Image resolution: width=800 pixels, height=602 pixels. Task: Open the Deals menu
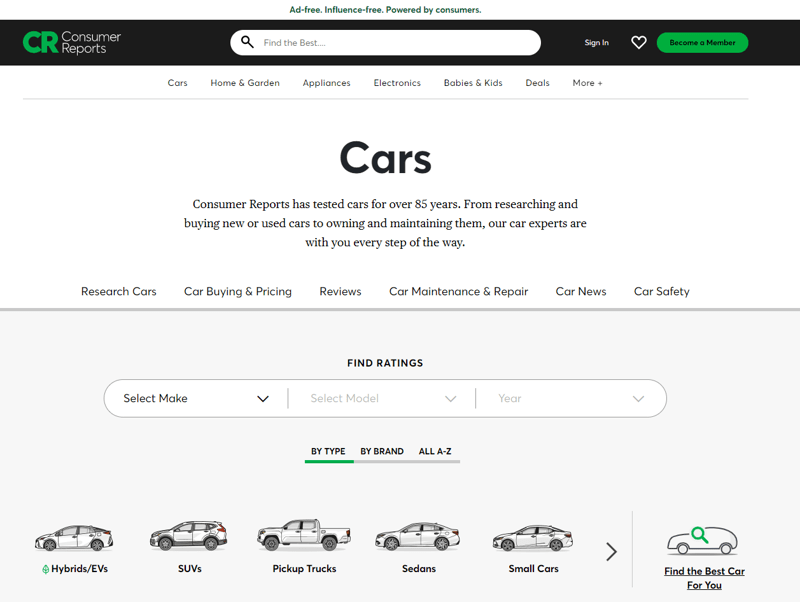538,83
